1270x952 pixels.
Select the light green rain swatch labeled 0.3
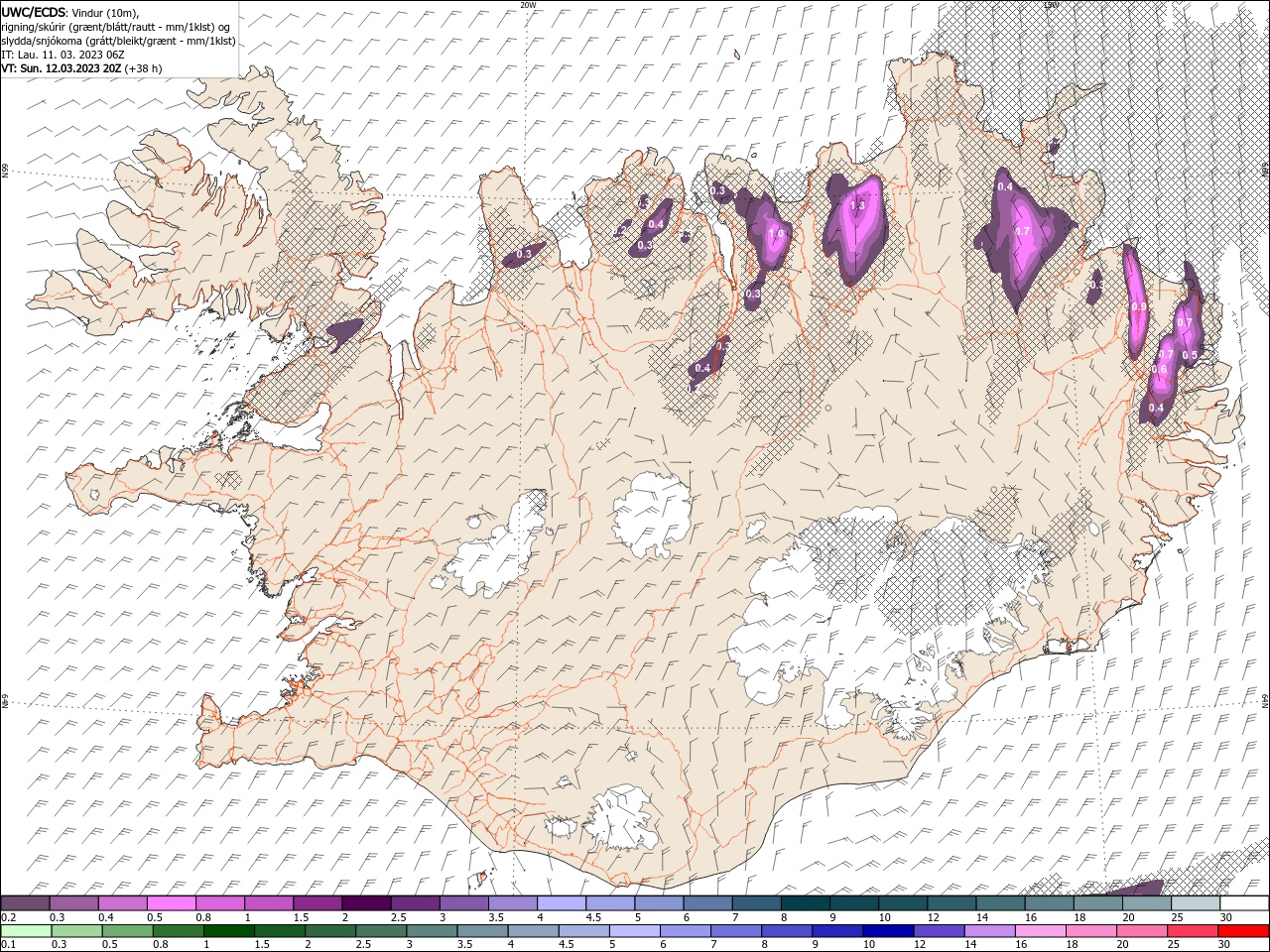coord(76,931)
